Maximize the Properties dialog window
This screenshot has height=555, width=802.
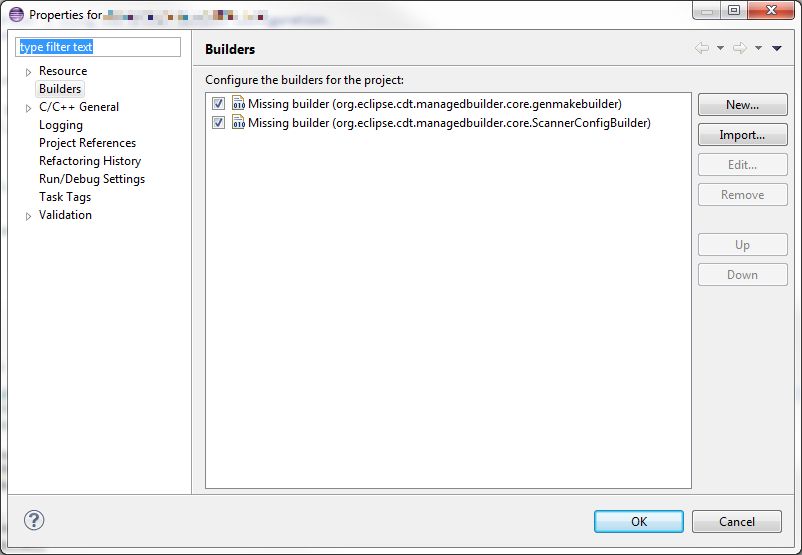734,10
